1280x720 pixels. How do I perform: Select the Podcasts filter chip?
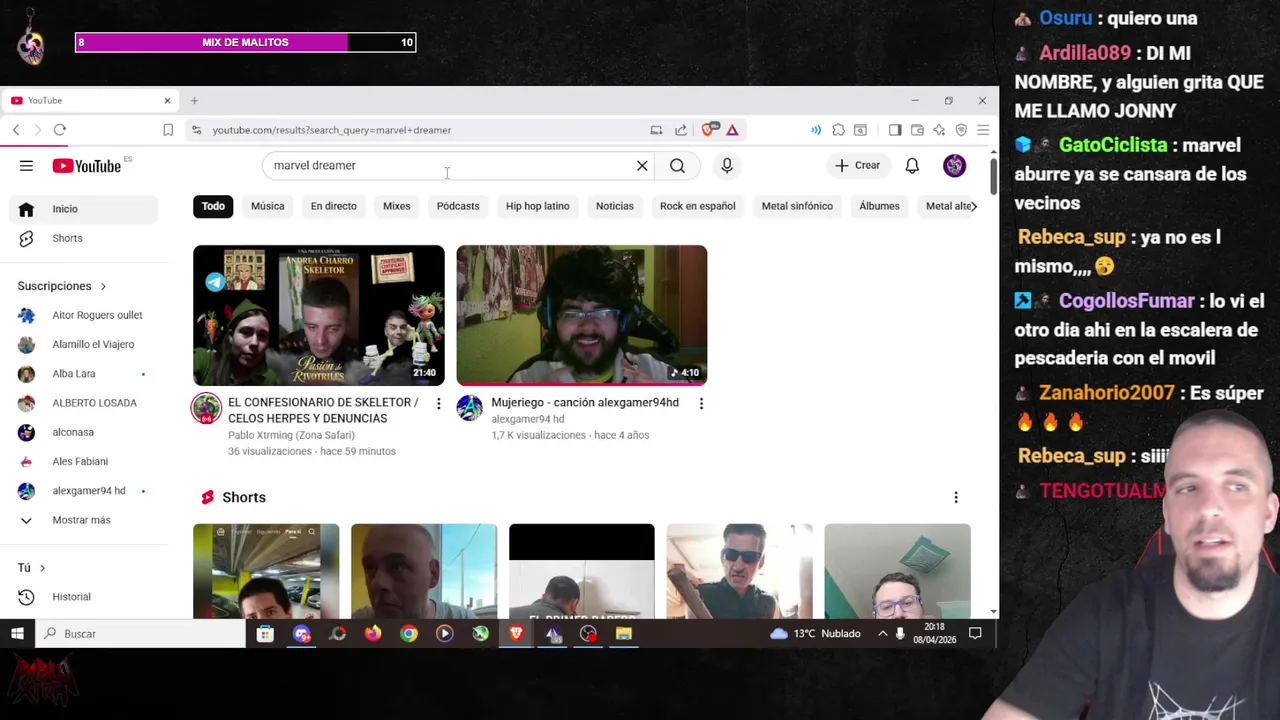click(x=458, y=206)
